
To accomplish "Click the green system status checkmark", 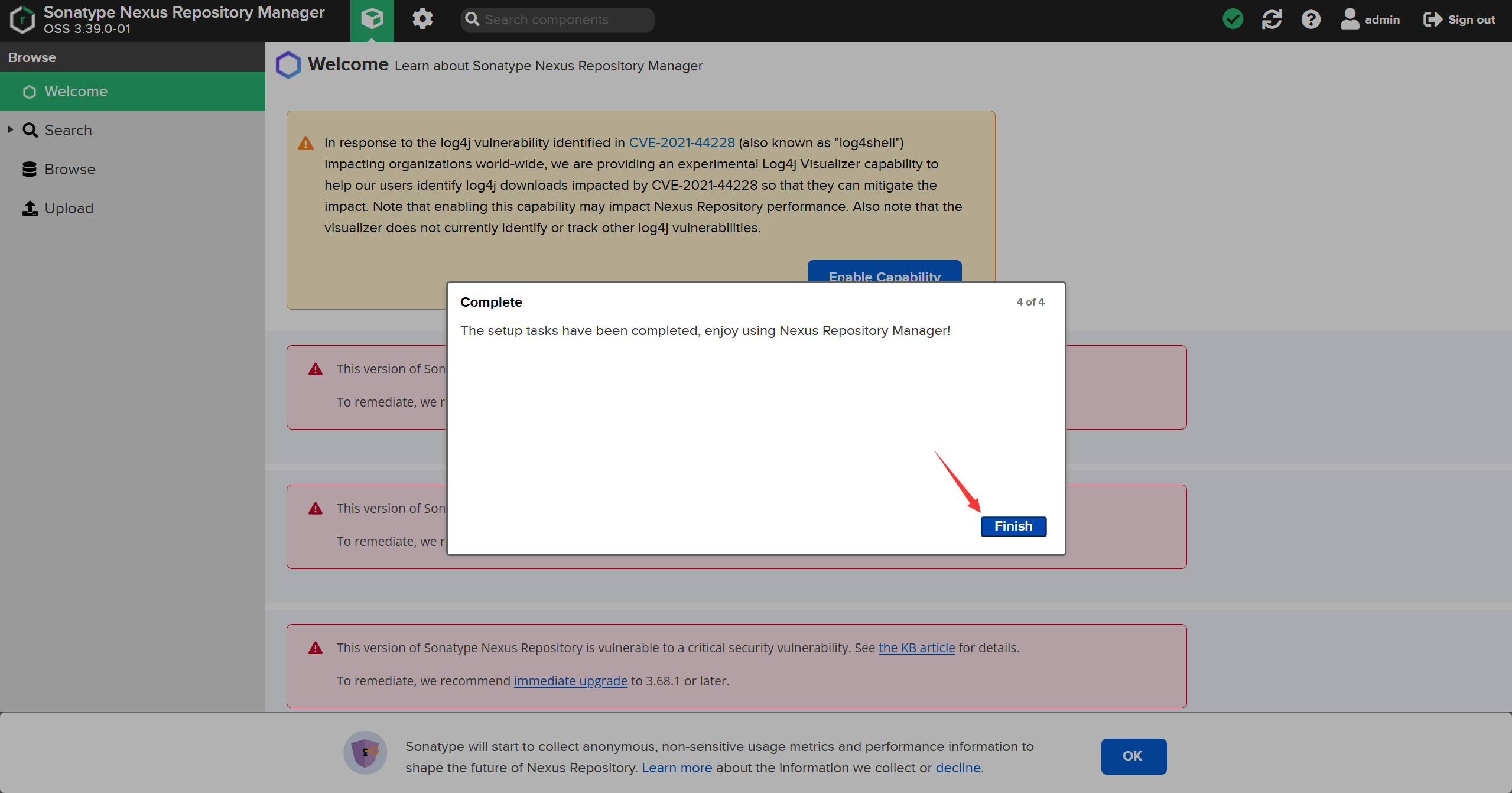I will [1233, 19].
